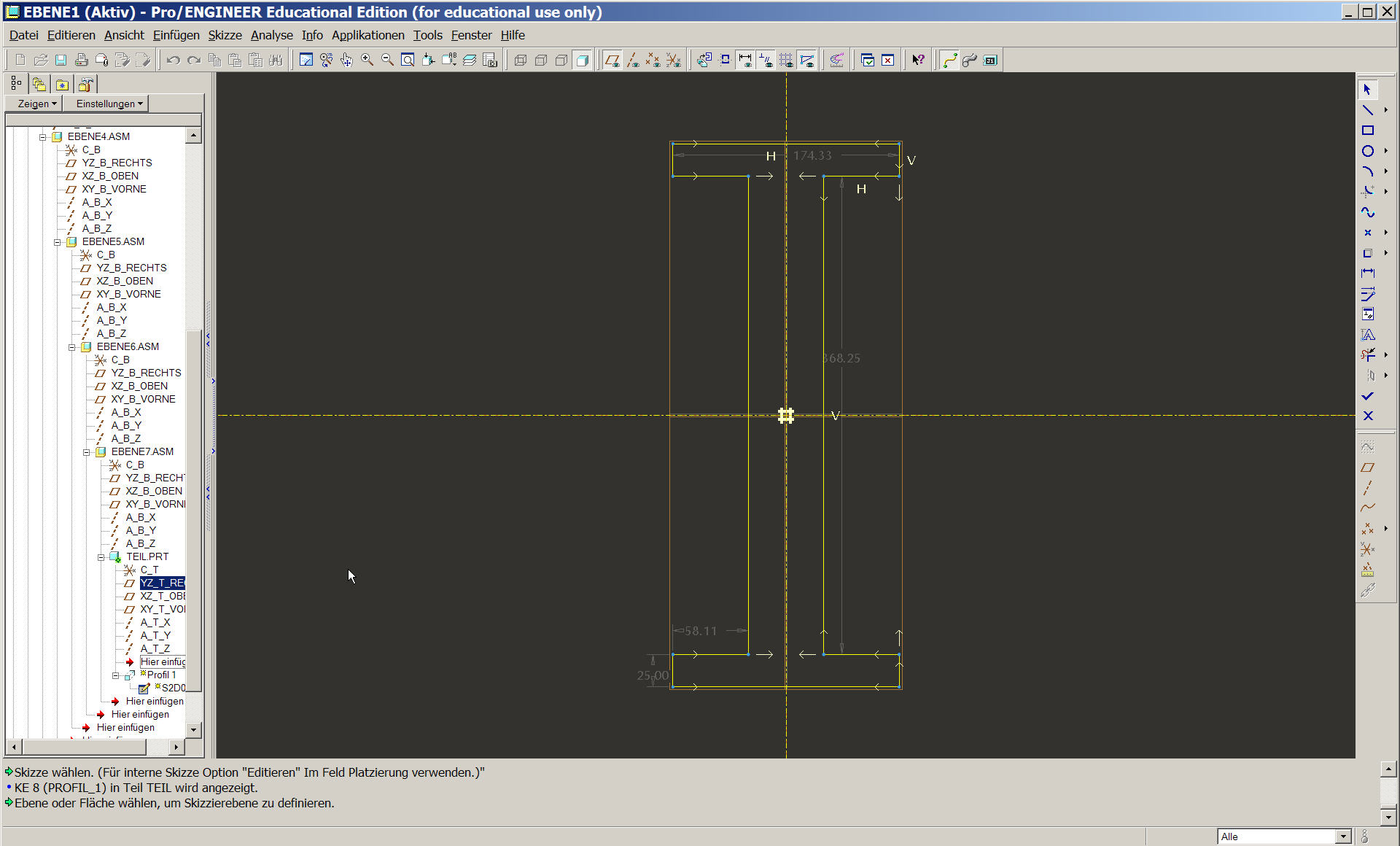Open the favorites folder tab icon
Viewport: 1400px width, 846px height.
click(63, 84)
